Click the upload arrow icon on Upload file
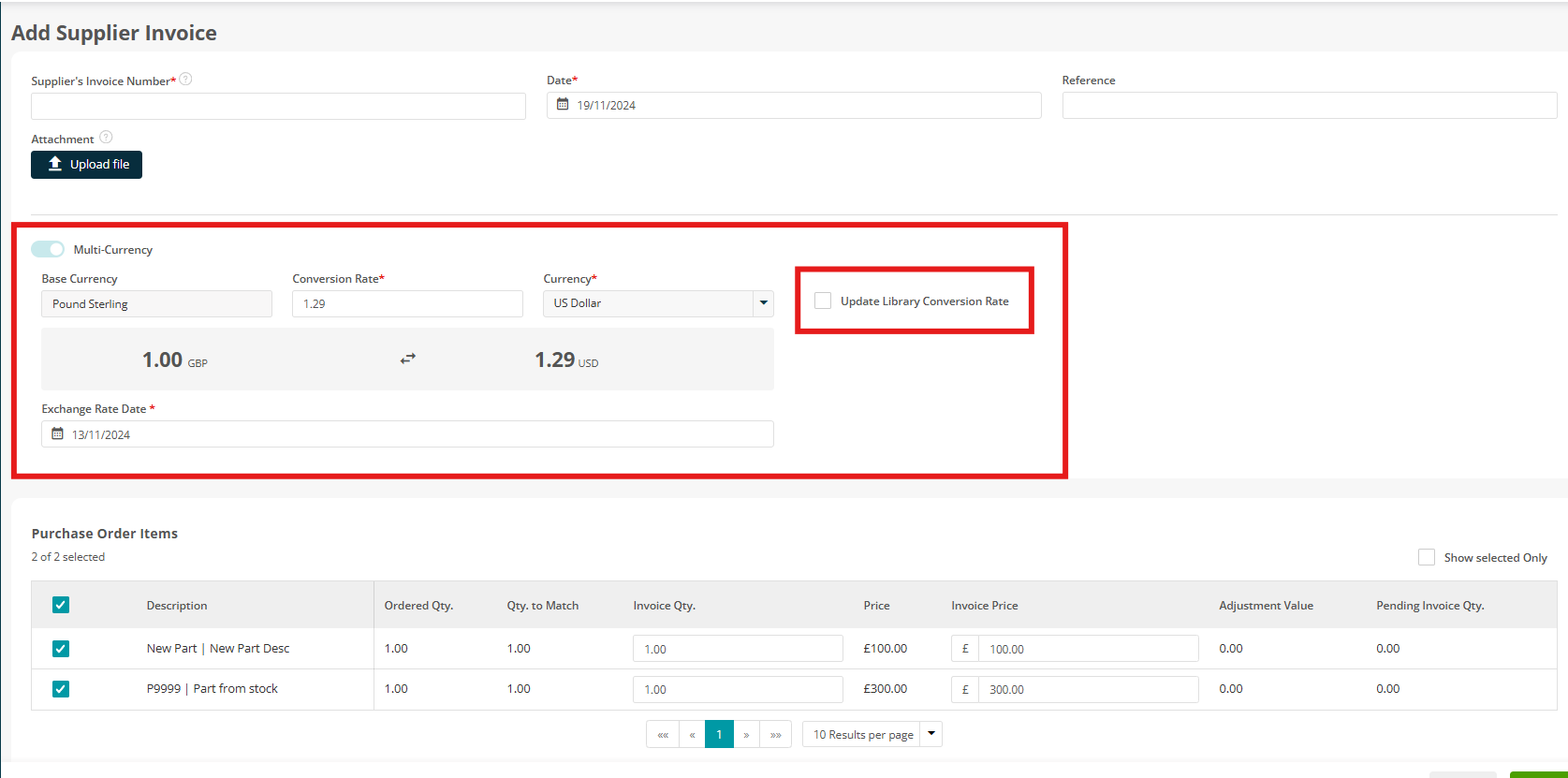1568x778 pixels. (55, 164)
